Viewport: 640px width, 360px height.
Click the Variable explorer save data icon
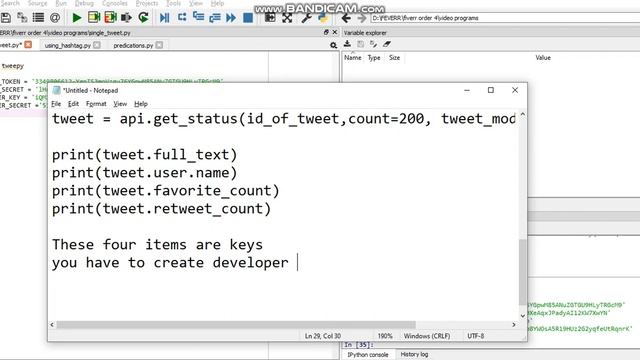[x=360, y=44]
